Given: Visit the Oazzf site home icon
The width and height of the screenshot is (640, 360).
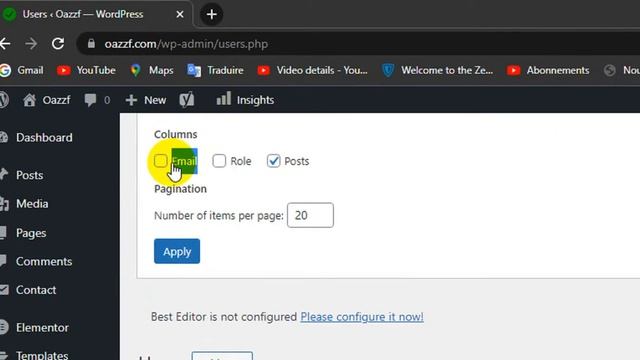Looking at the screenshot, I should coord(29,100).
